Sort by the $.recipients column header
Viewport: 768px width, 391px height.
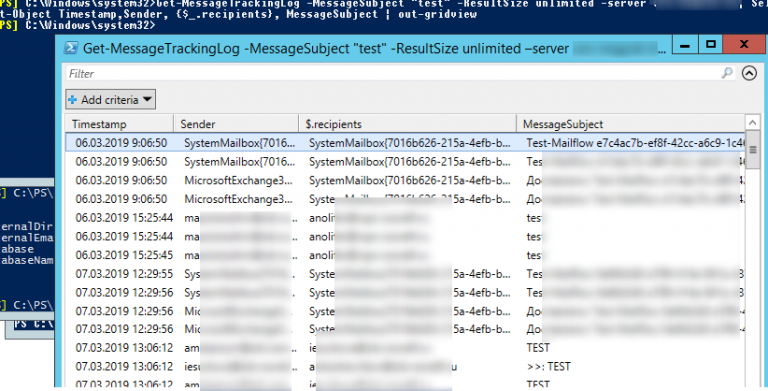[408, 124]
